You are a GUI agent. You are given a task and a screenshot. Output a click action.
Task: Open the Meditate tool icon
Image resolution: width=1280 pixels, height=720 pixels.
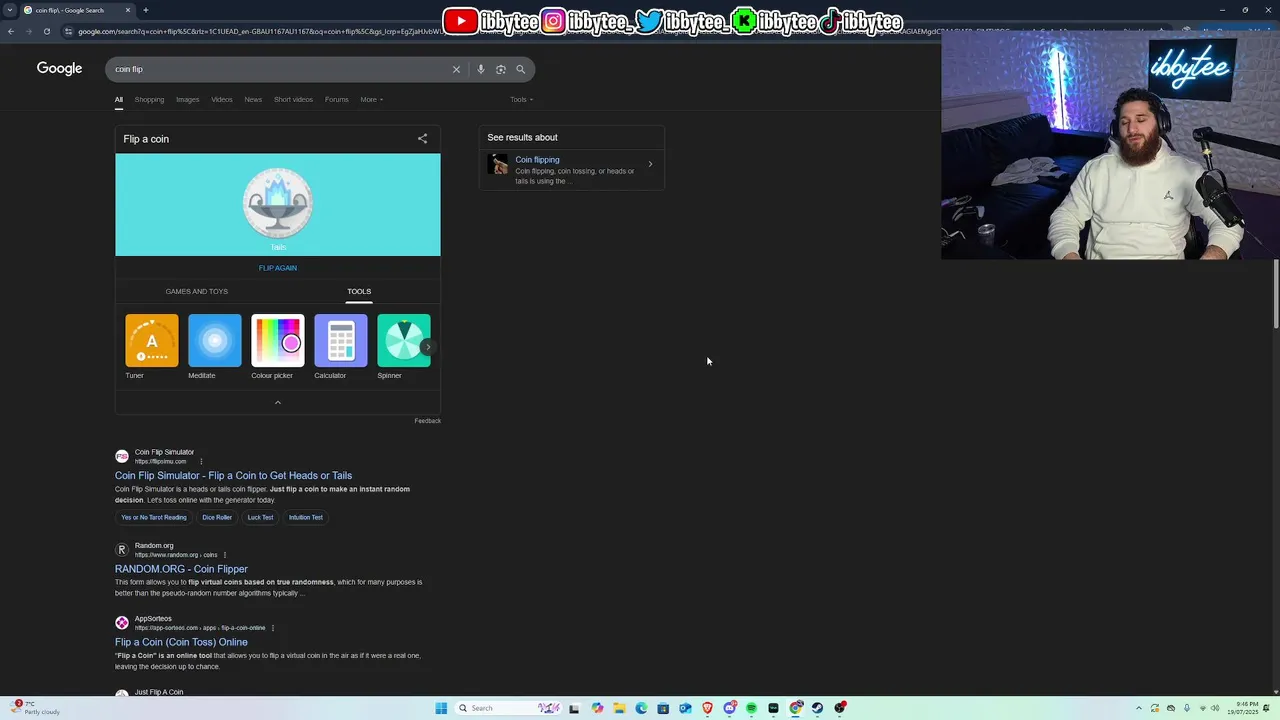(x=215, y=341)
